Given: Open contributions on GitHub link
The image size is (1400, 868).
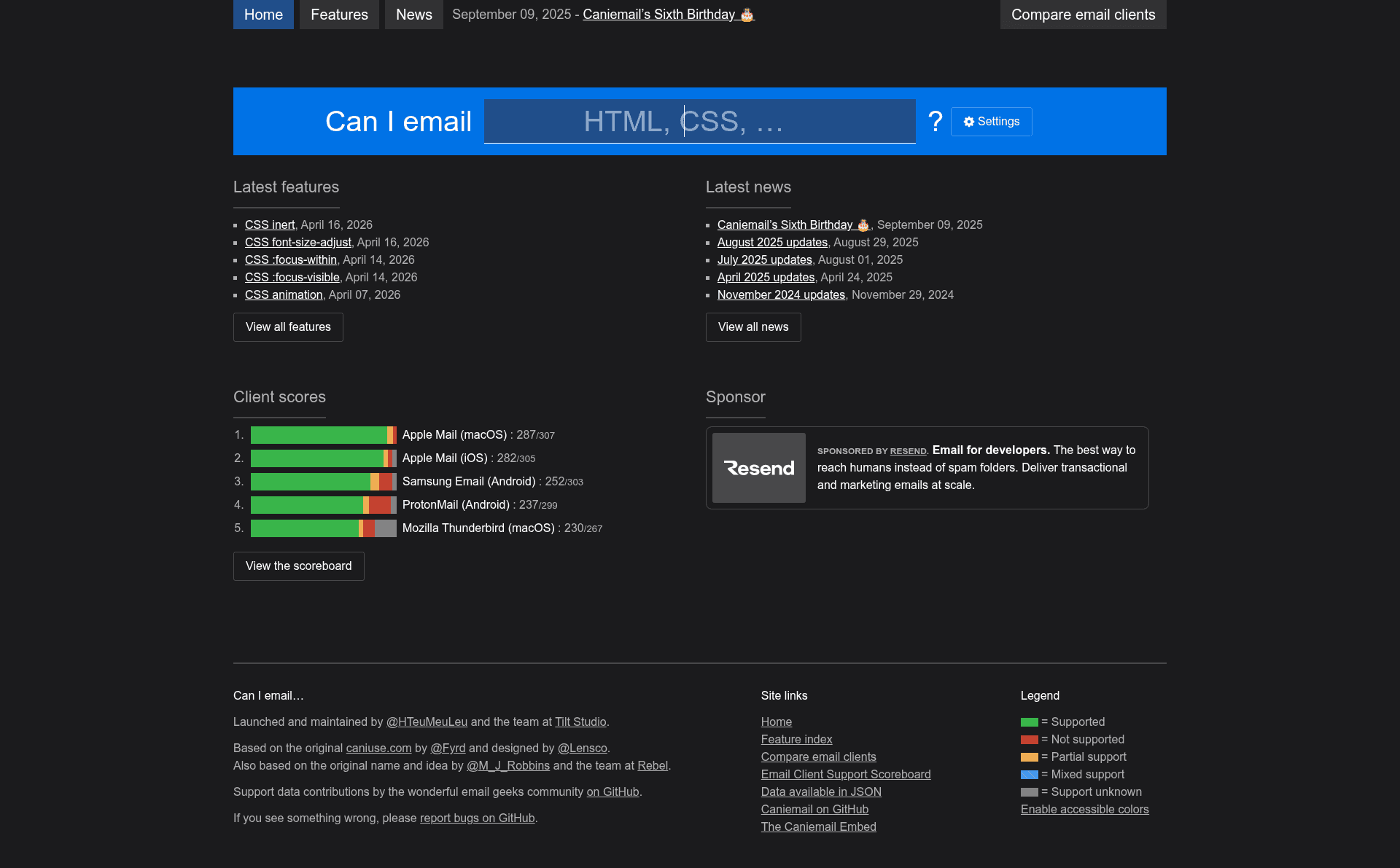Looking at the screenshot, I should tap(612, 792).
